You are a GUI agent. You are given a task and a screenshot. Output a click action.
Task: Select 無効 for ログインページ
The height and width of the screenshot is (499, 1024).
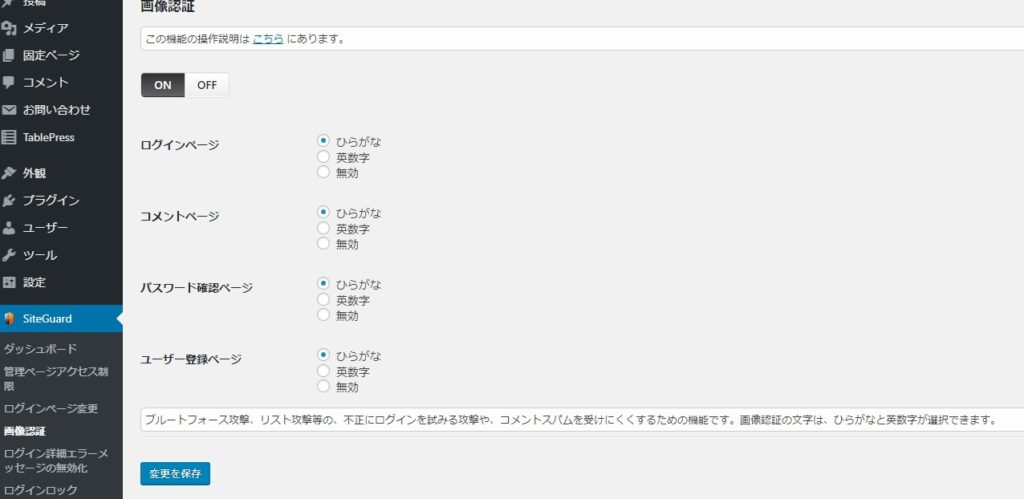coord(323,172)
